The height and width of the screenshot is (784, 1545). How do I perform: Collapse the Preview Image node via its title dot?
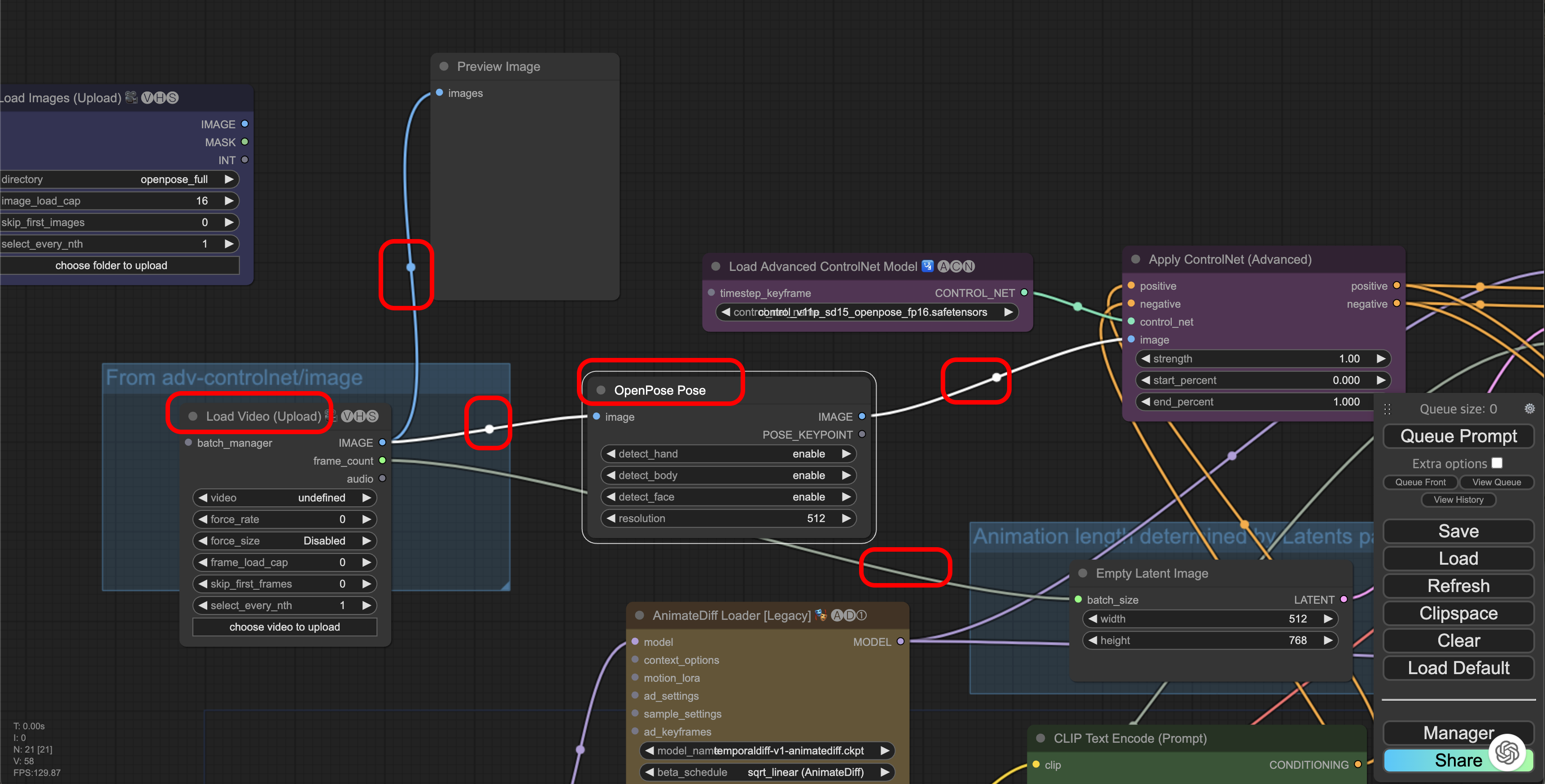(x=444, y=66)
